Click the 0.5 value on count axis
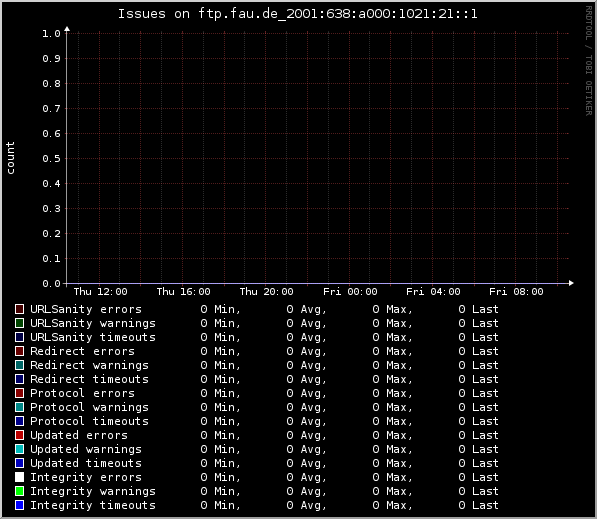The height and width of the screenshot is (519, 597). pyautogui.click(x=51, y=159)
